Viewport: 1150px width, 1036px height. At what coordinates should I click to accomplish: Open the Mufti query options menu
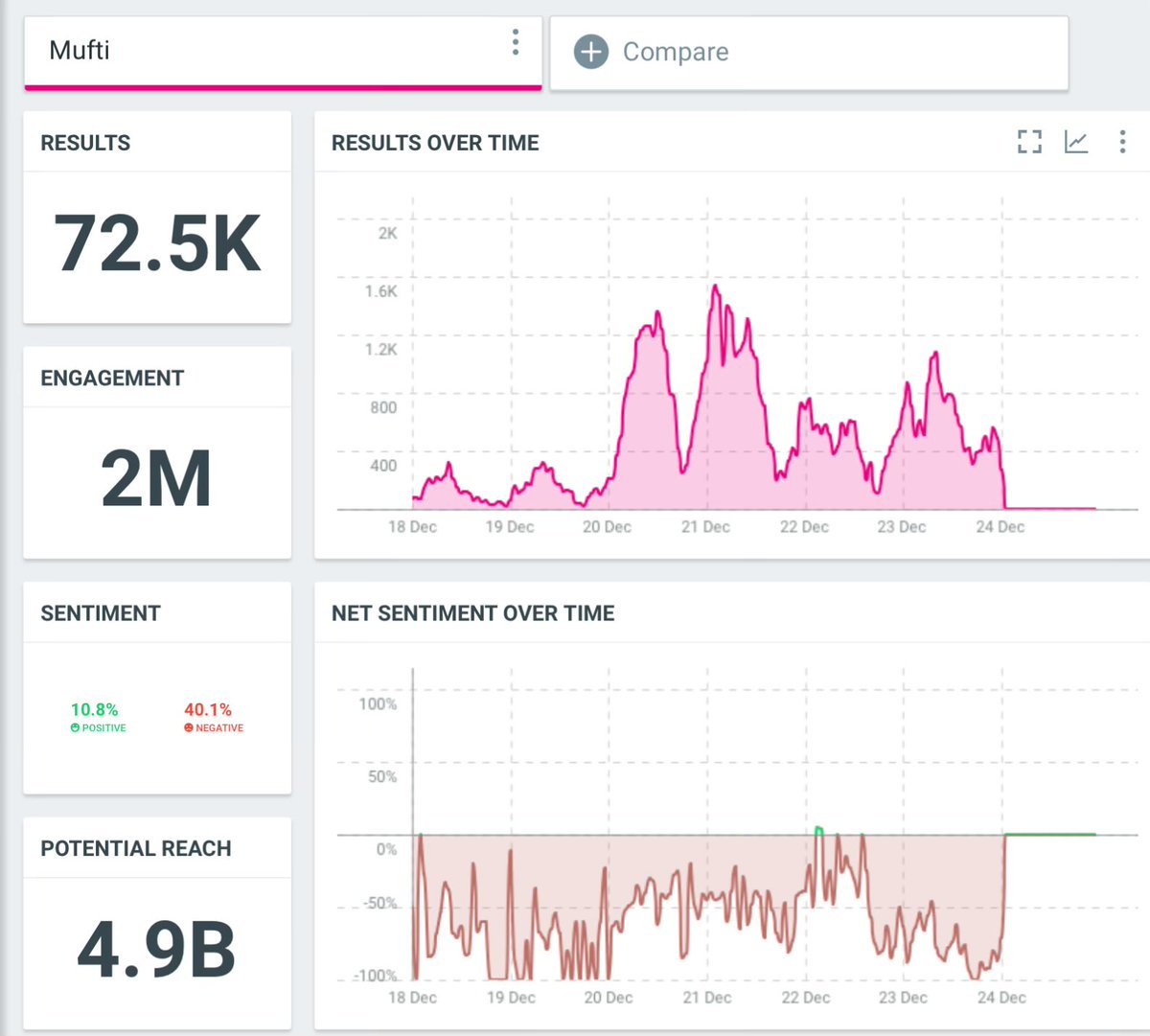516,42
